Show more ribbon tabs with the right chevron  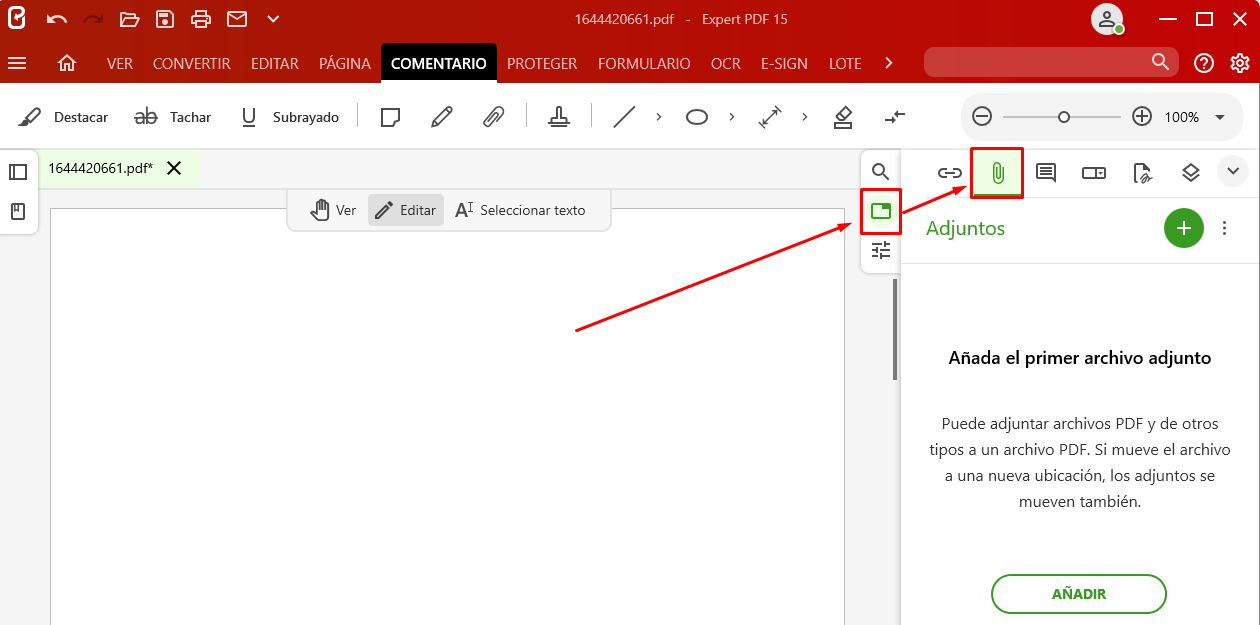pos(889,63)
